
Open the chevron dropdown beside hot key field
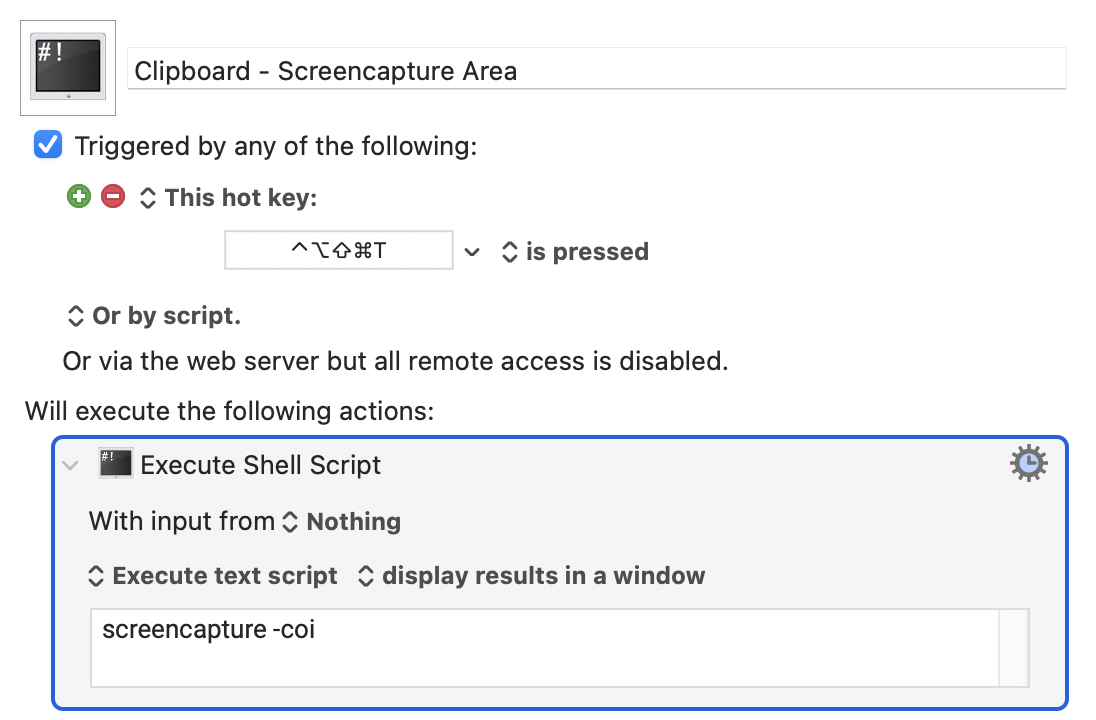(473, 251)
